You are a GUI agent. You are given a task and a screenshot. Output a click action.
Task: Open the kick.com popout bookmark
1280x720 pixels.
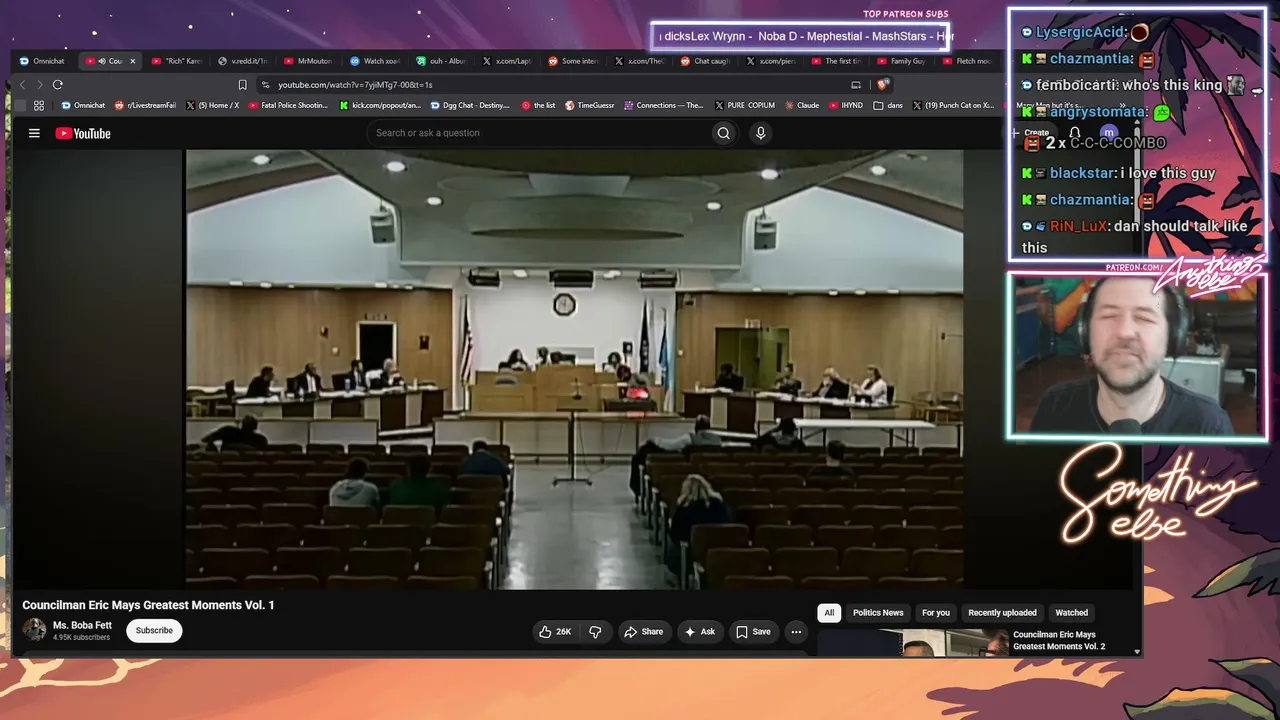(380, 105)
